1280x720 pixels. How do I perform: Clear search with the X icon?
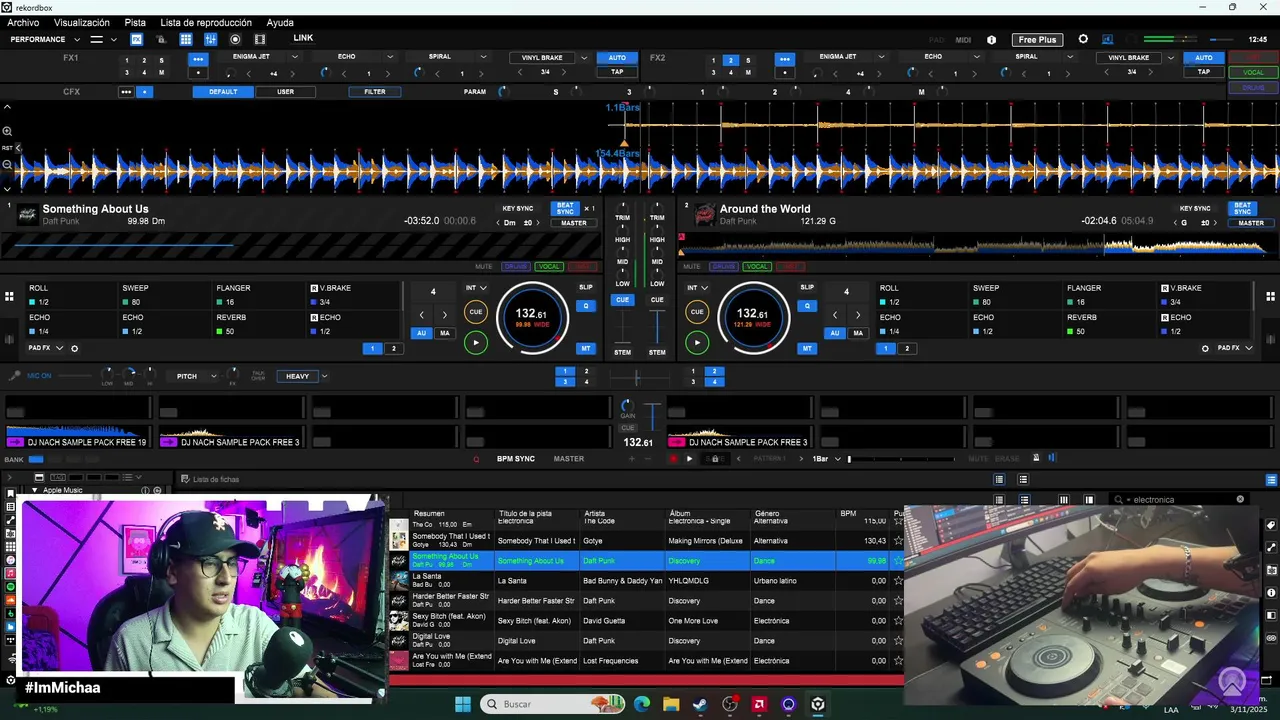pyautogui.click(x=1240, y=499)
